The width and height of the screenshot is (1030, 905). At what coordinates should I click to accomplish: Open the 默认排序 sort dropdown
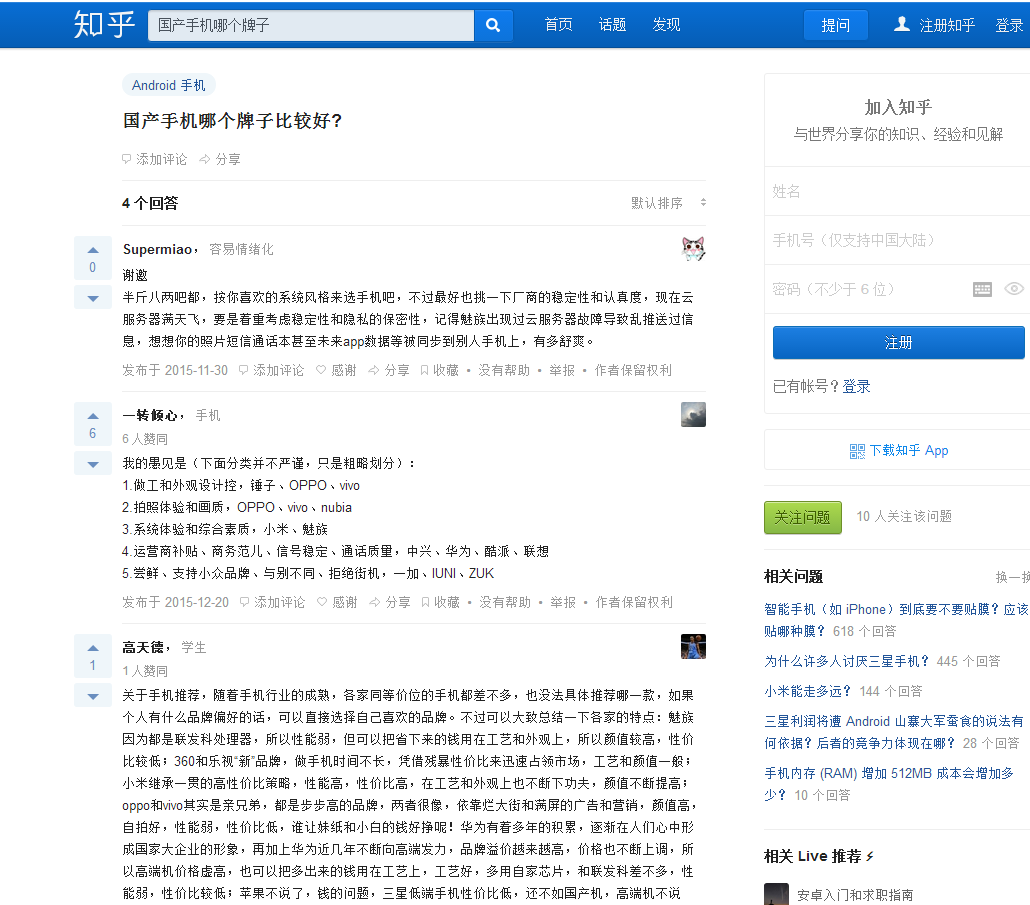pos(669,203)
